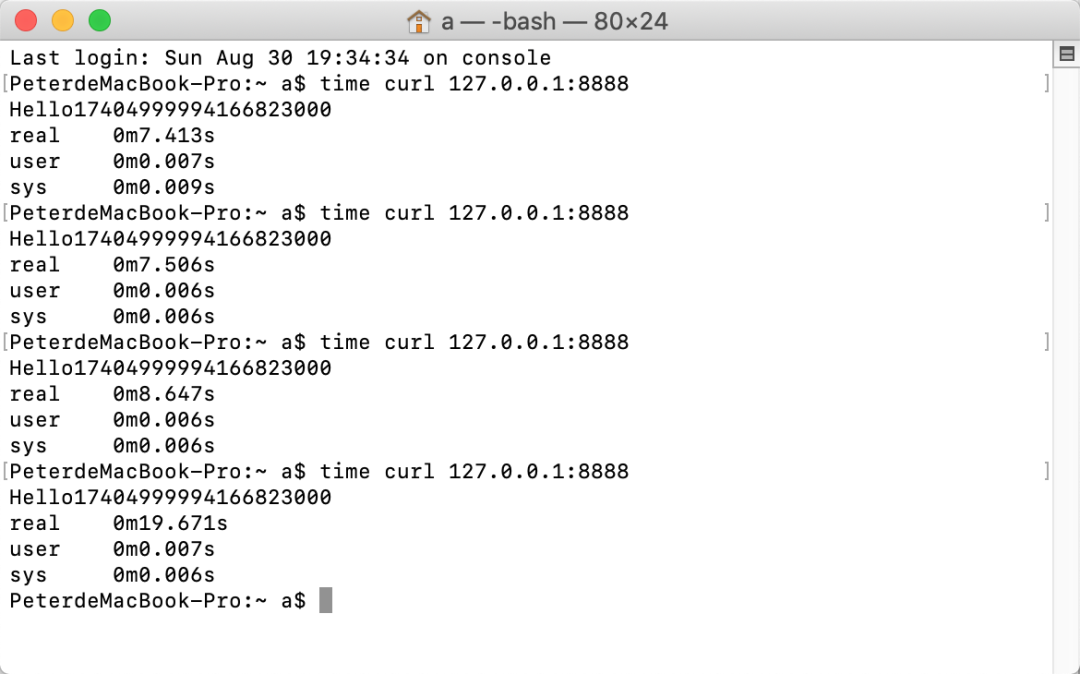The image size is (1080, 674).
Task: Click the left bracket mark of the second command
Action: (x=5, y=213)
